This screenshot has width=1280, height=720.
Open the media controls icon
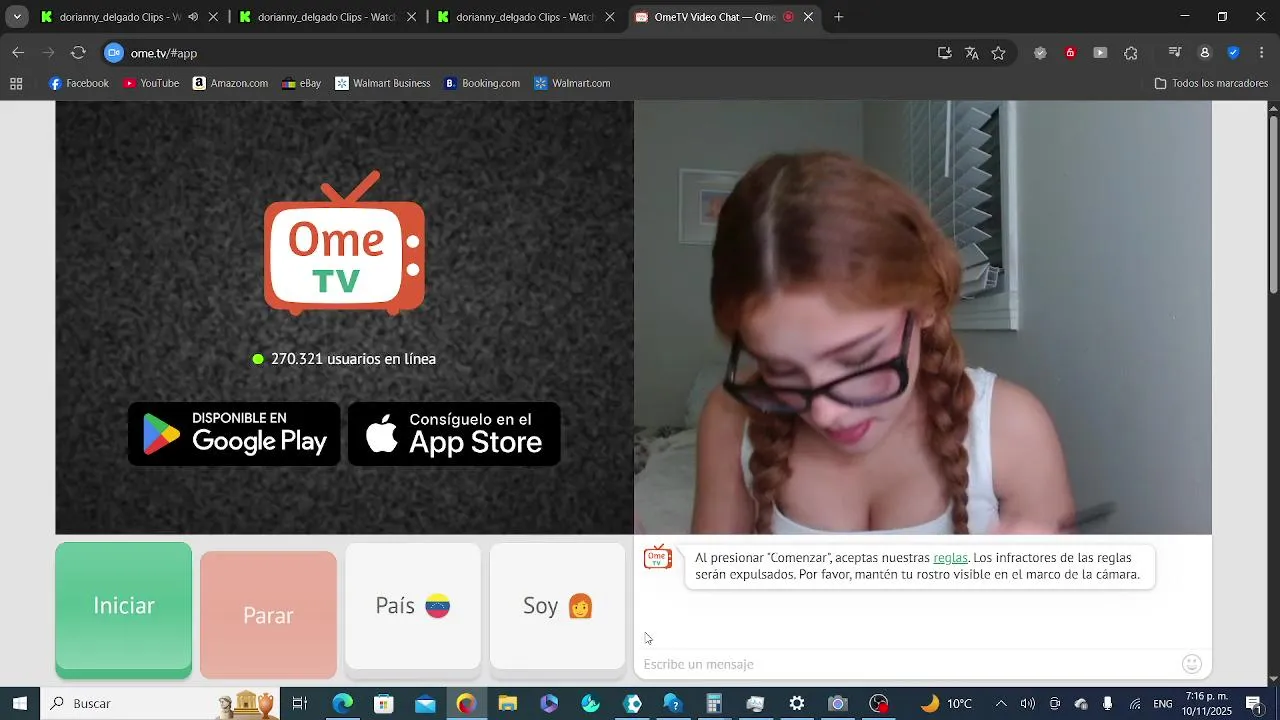click(1175, 53)
